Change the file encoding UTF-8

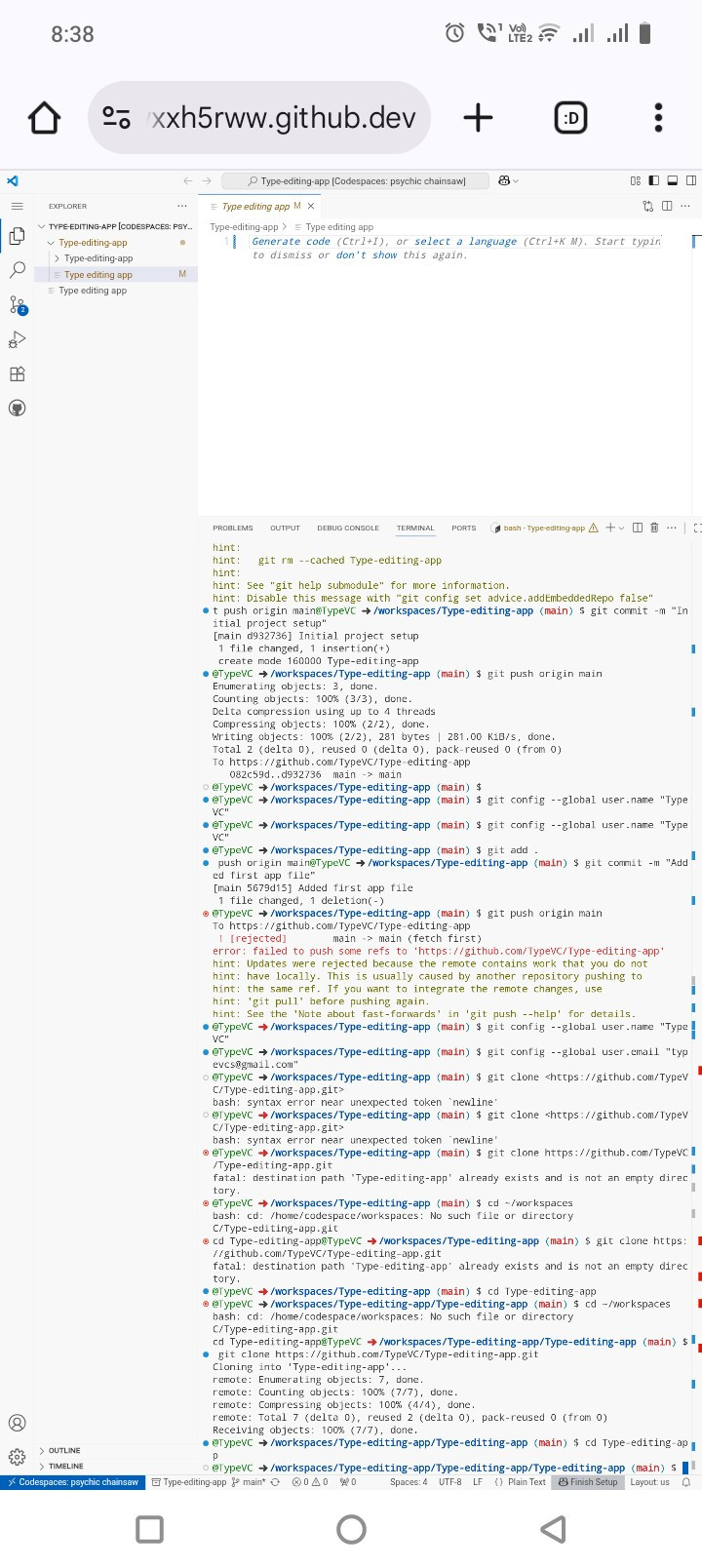pyautogui.click(x=449, y=1482)
